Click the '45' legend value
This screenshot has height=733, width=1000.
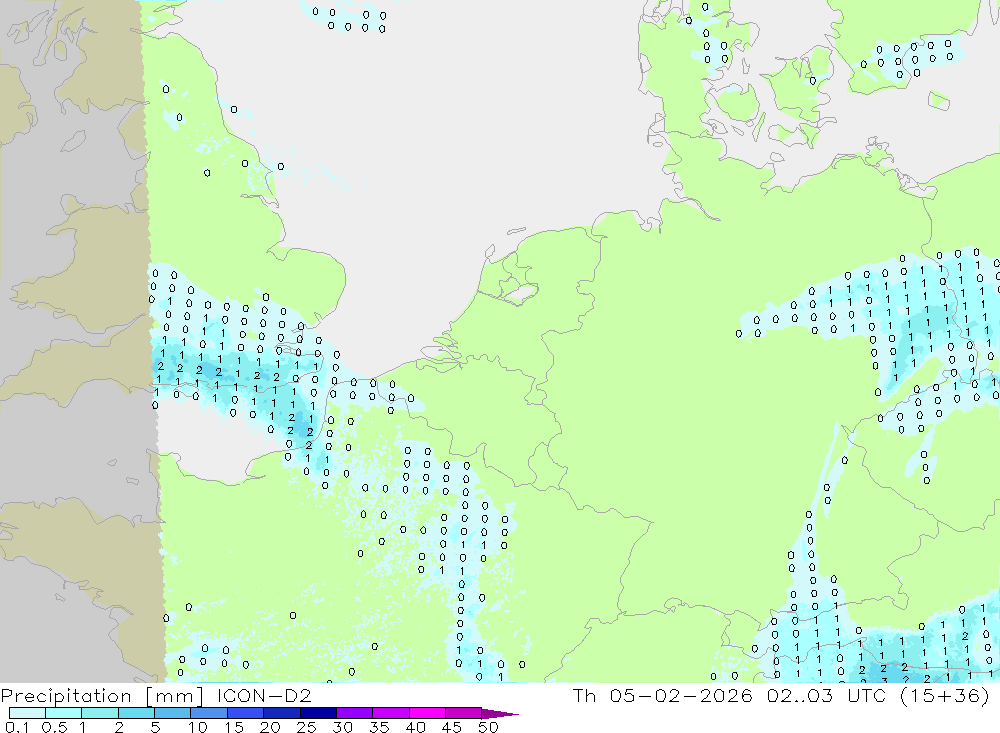[452, 727]
